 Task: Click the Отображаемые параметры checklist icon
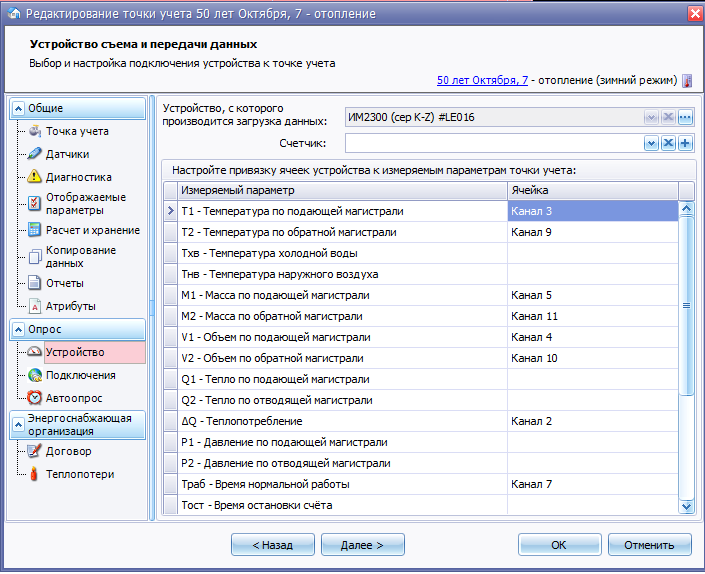point(34,203)
